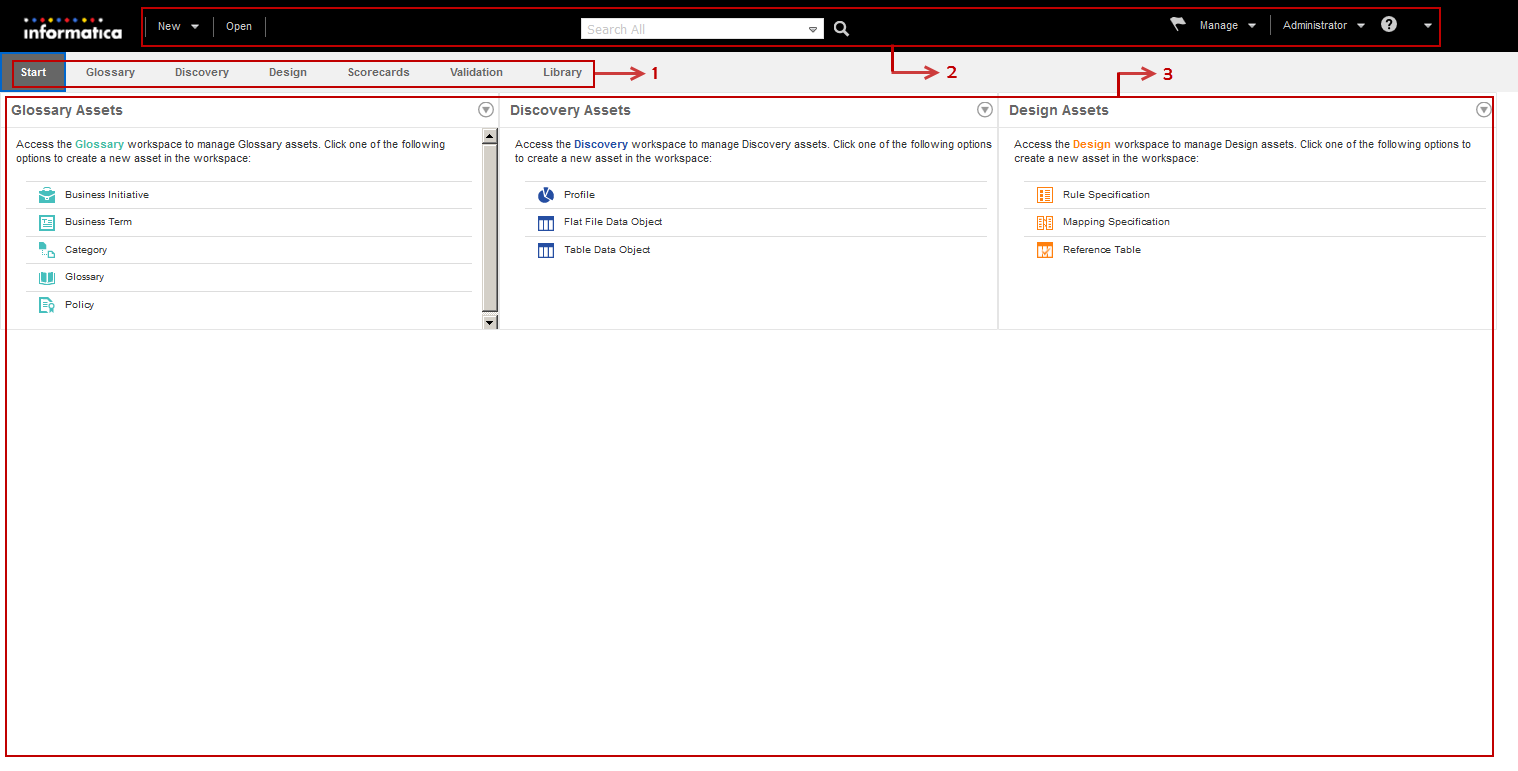Click the Business Initiative briefcase icon
Image resolution: width=1518 pixels, height=771 pixels.
coord(46,195)
